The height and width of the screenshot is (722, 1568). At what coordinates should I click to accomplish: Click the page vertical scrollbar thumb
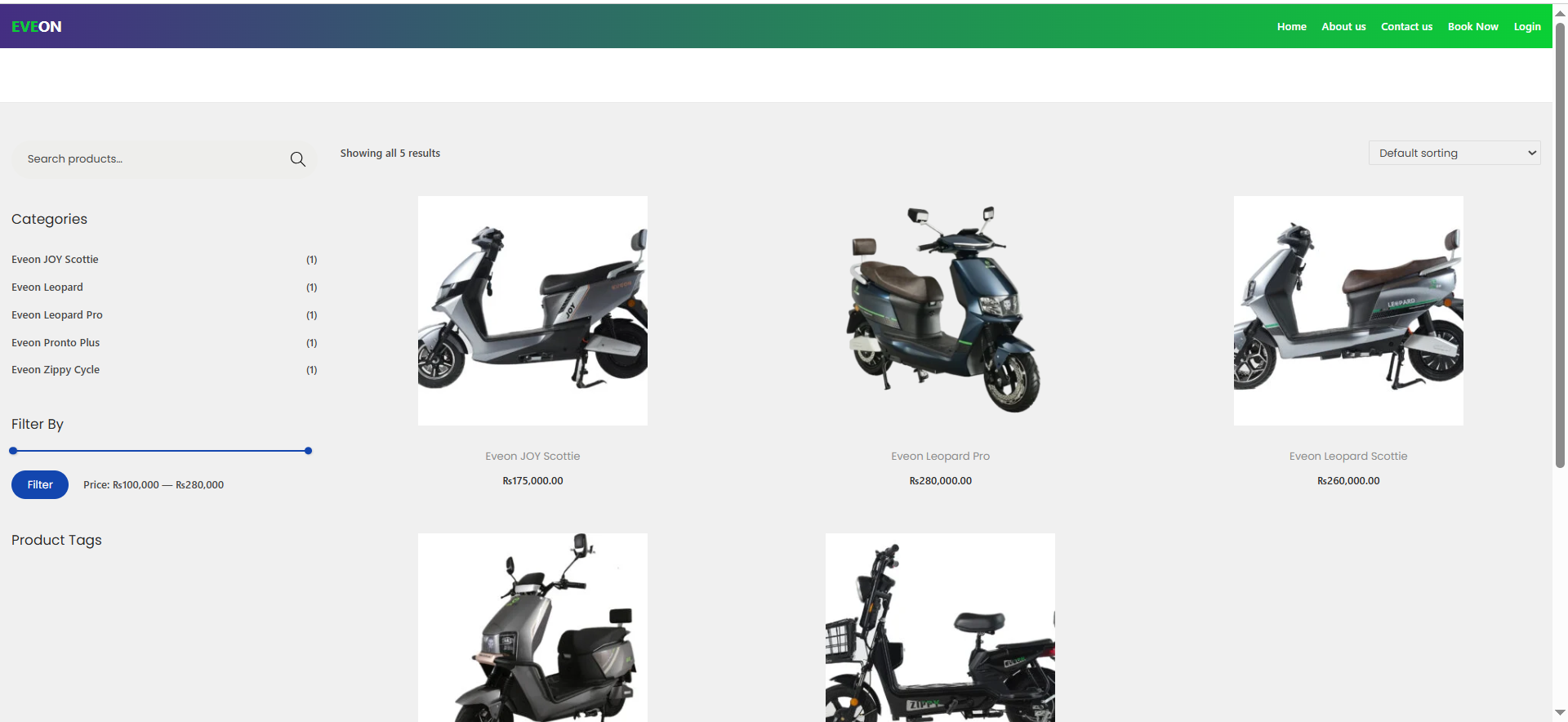pos(1560,245)
